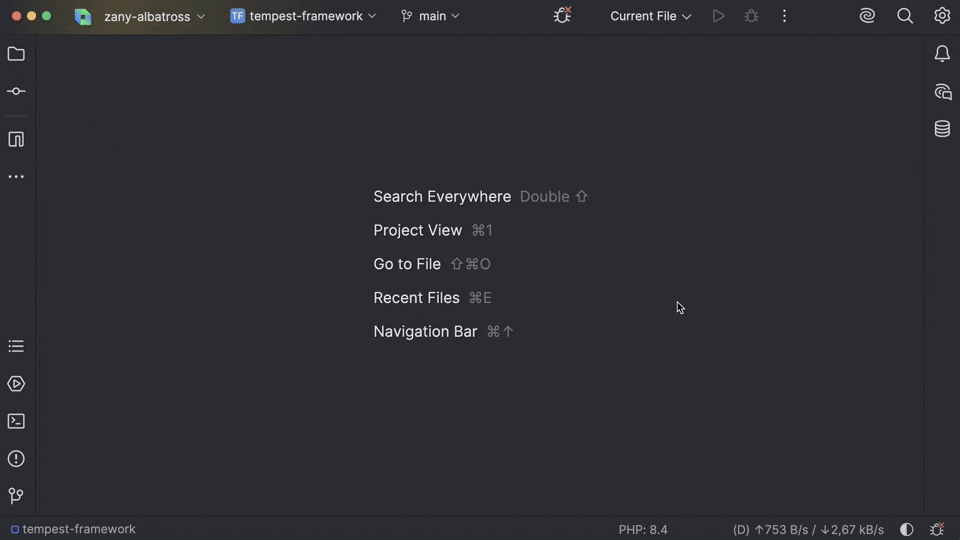The width and height of the screenshot is (960, 540).
Task: Open the Notifications bell
Action: coord(942,54)
